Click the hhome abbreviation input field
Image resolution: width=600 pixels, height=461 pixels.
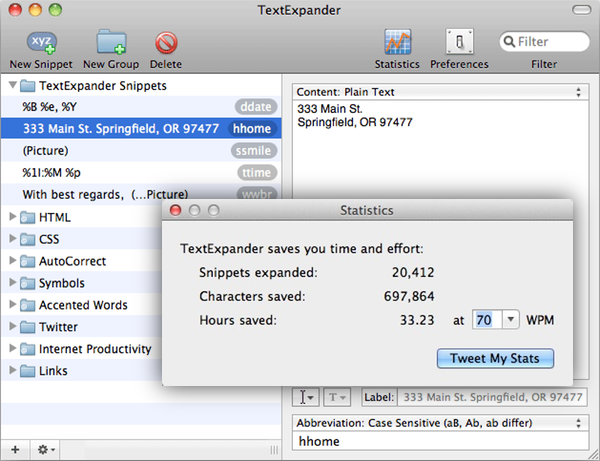pos(440,441)
